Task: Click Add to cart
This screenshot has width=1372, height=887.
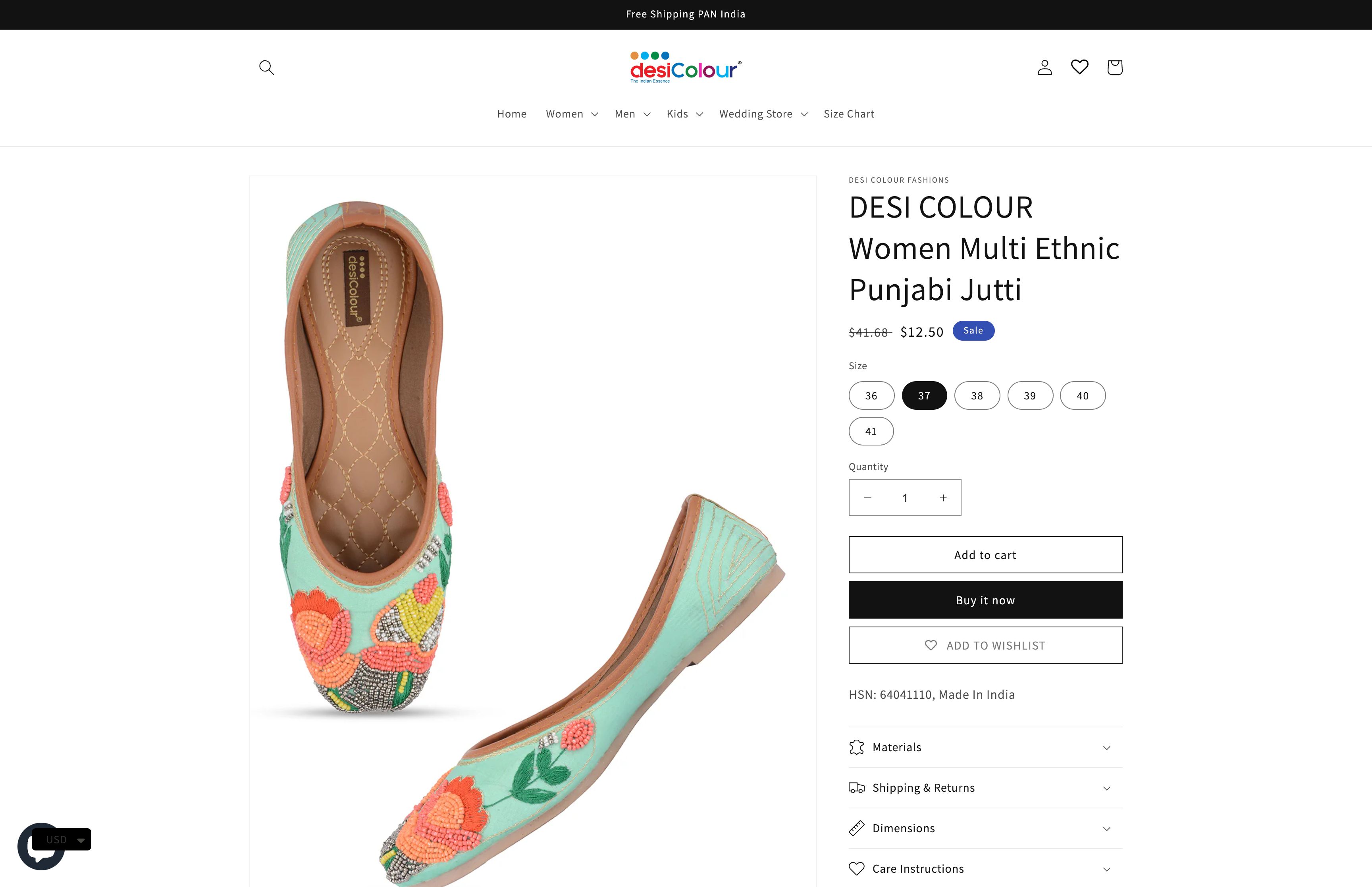Action: pyautogui.click(x=985, y=555)
